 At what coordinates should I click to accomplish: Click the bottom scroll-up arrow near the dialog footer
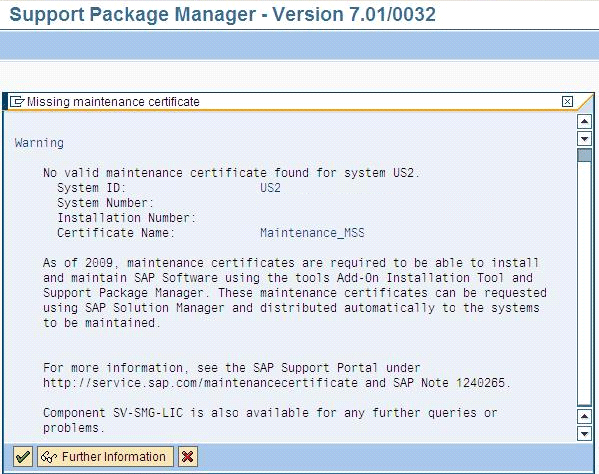pyautogui.click(x=584, y=417)
